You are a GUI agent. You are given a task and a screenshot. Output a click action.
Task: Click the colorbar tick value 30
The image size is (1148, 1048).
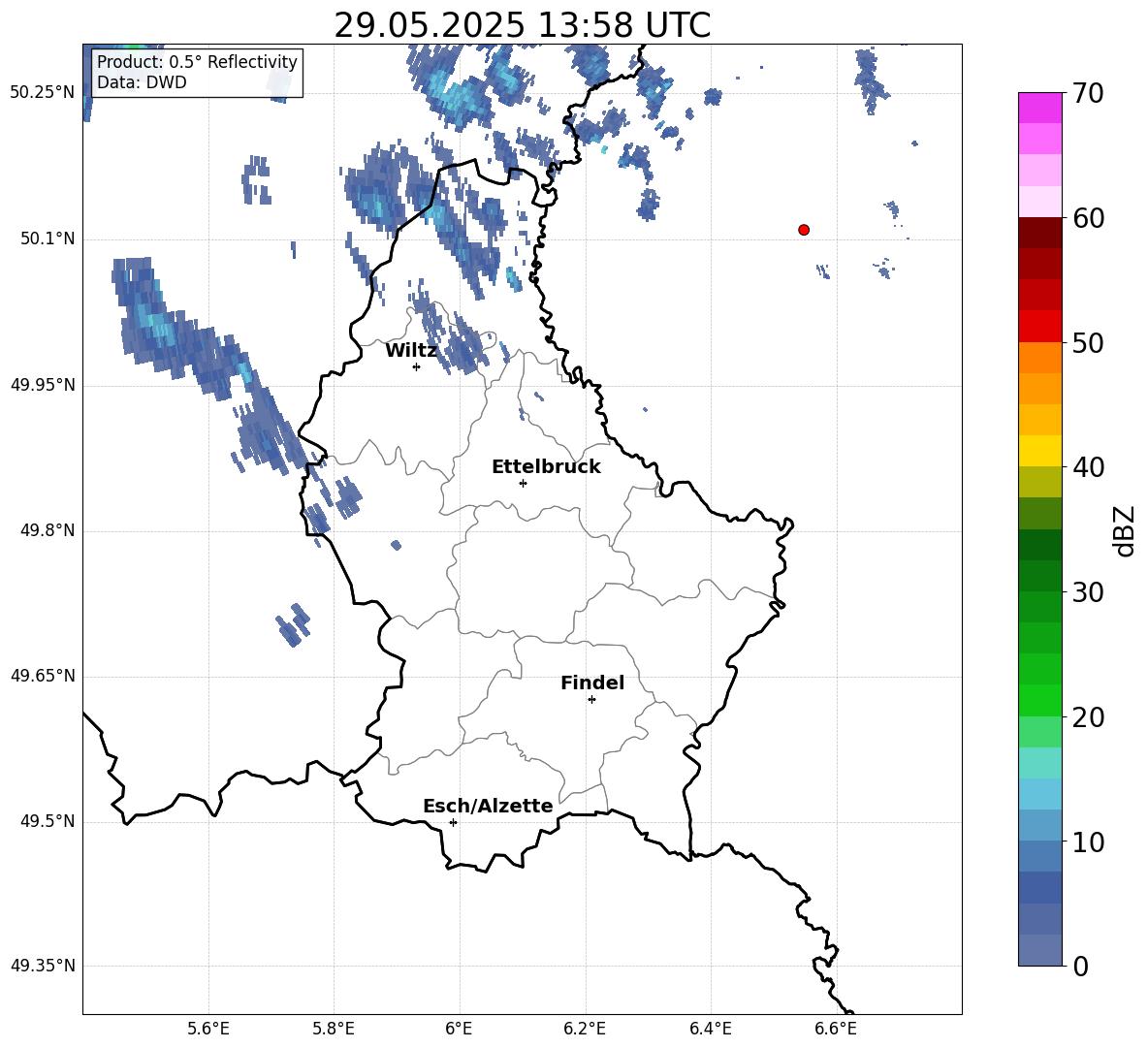pyautogui.click(x=1088, y=592)
